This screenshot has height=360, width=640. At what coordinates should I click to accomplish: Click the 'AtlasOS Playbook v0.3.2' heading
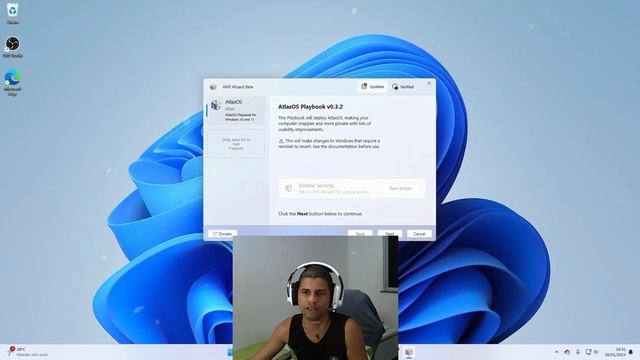[310, 107]
